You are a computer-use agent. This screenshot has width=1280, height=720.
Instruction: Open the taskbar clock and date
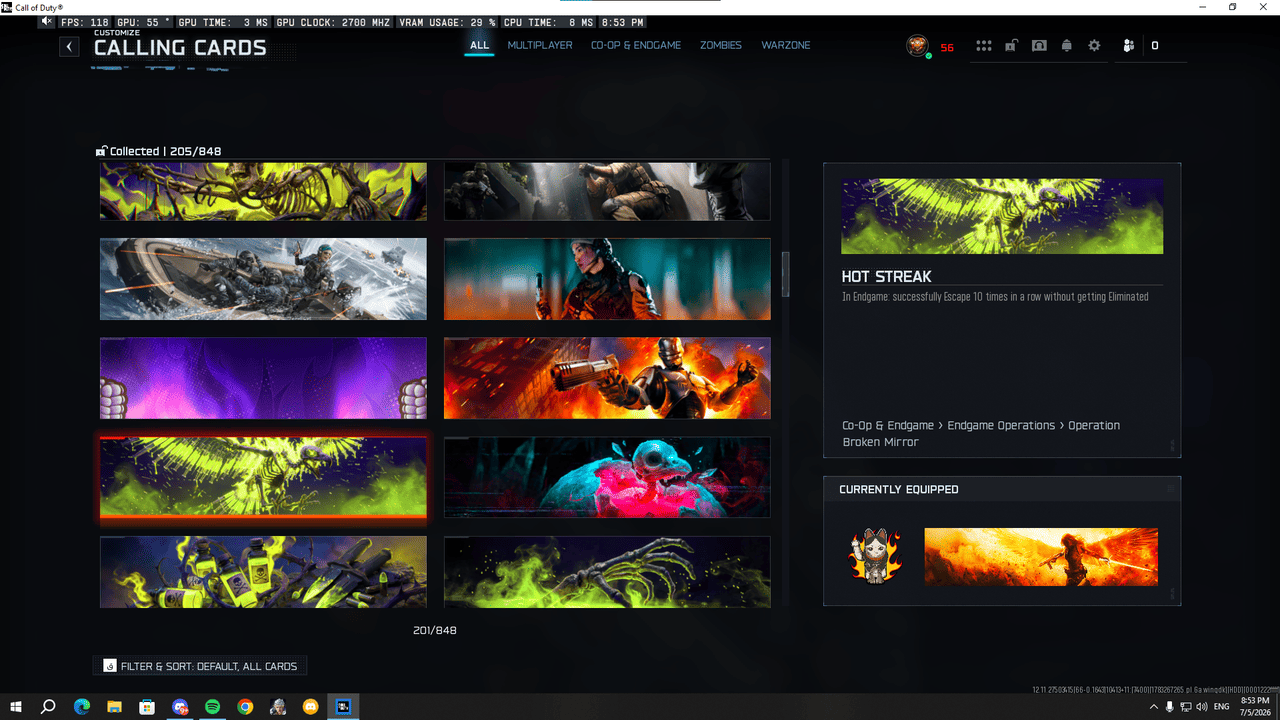point(1254,707)
